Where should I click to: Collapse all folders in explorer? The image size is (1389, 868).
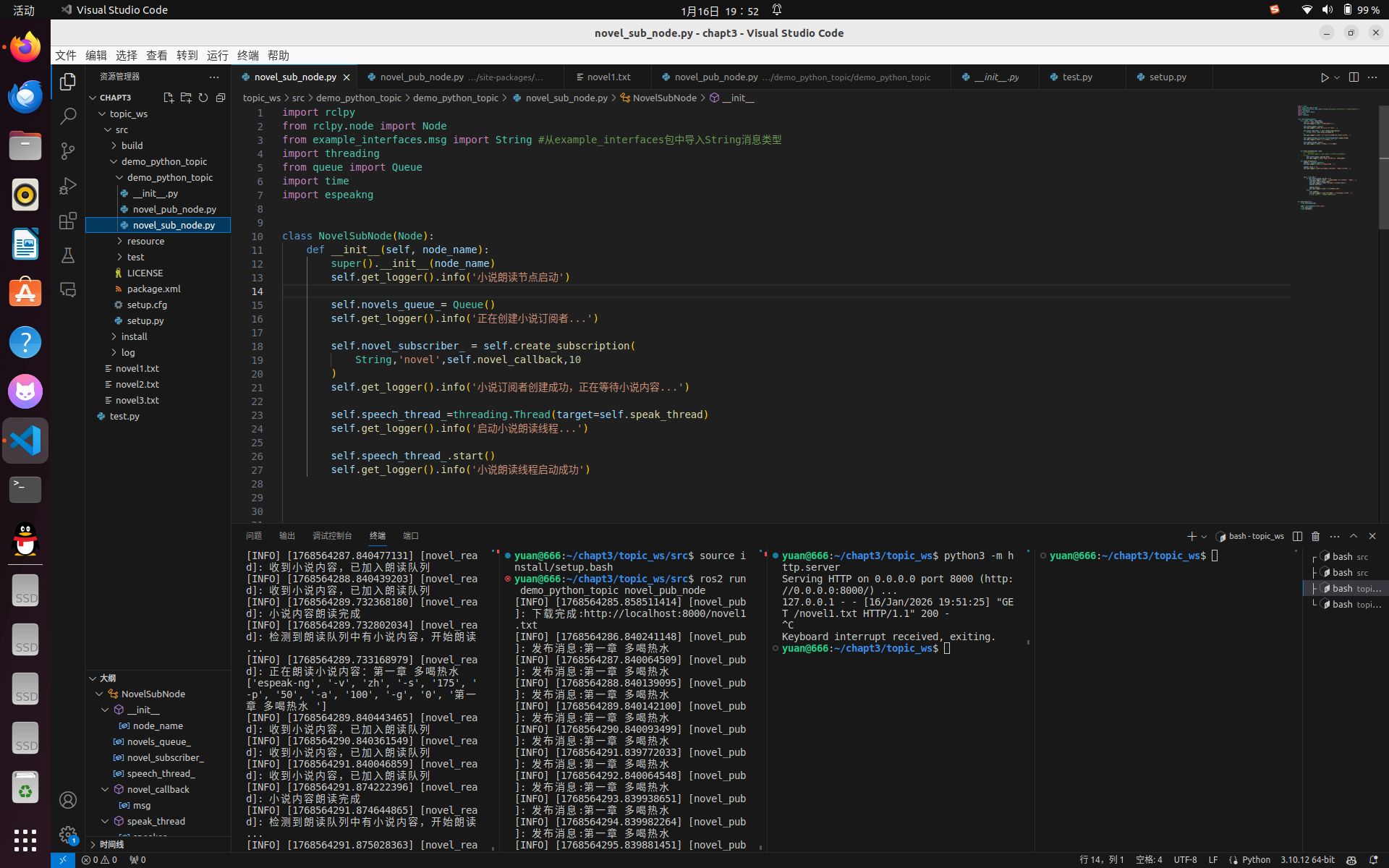221,98
